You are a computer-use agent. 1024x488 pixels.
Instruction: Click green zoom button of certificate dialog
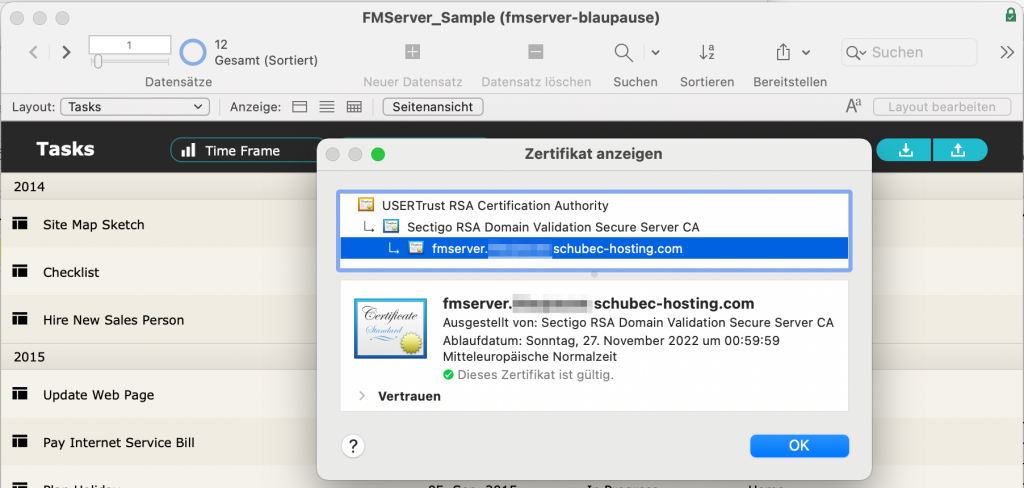click(x=377, y=154)
